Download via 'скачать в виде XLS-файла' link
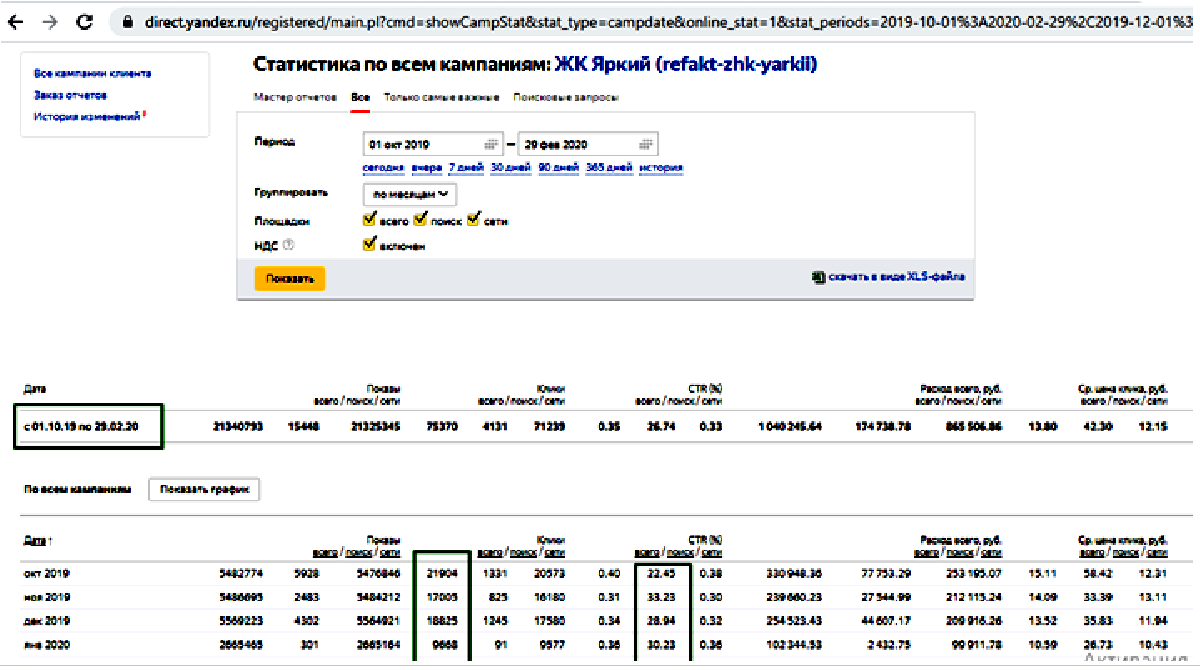 coord(896,277)
